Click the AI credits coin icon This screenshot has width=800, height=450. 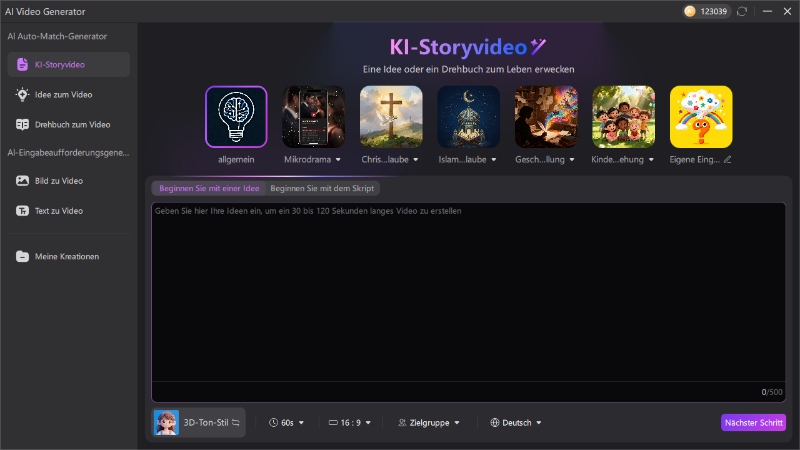coord(690,11)
